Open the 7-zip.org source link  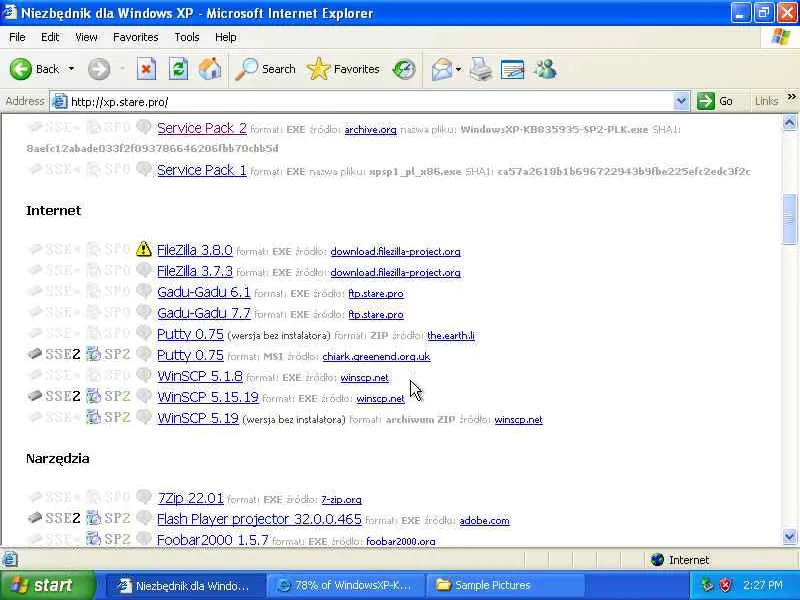pyautogui.click(x=341, y=499)
